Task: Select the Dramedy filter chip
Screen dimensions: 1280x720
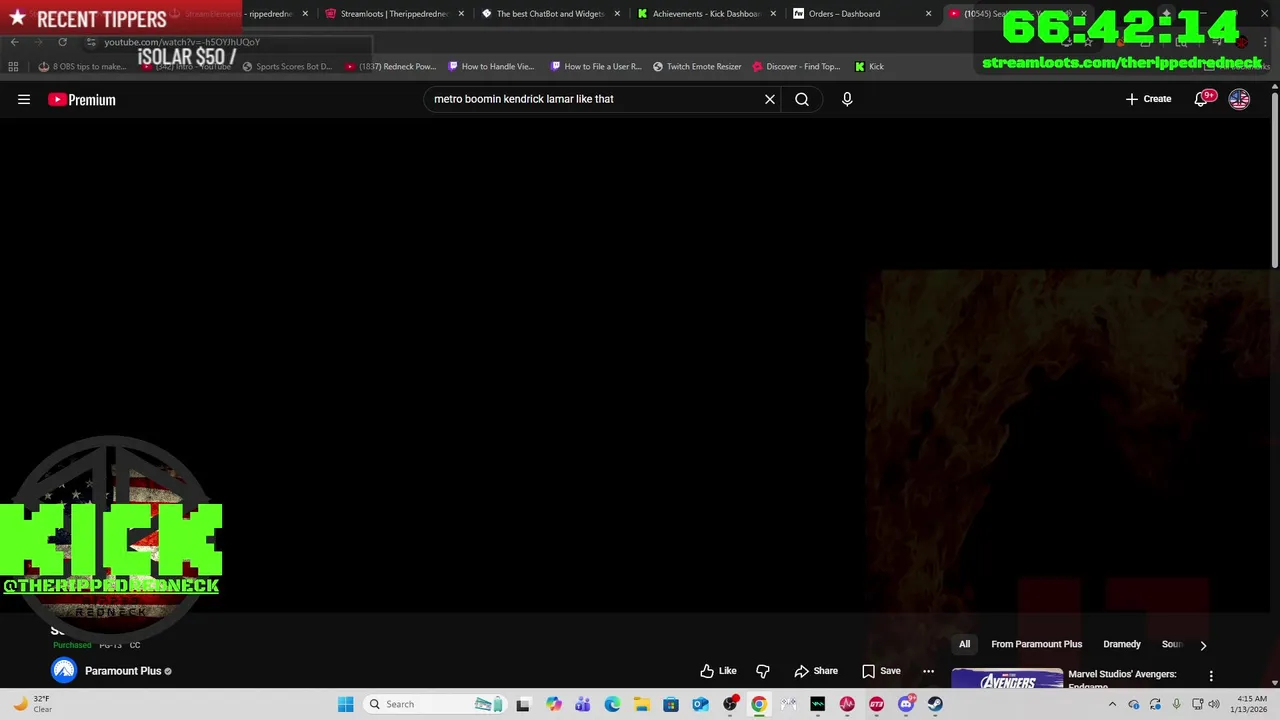Action: (1122, 644)
